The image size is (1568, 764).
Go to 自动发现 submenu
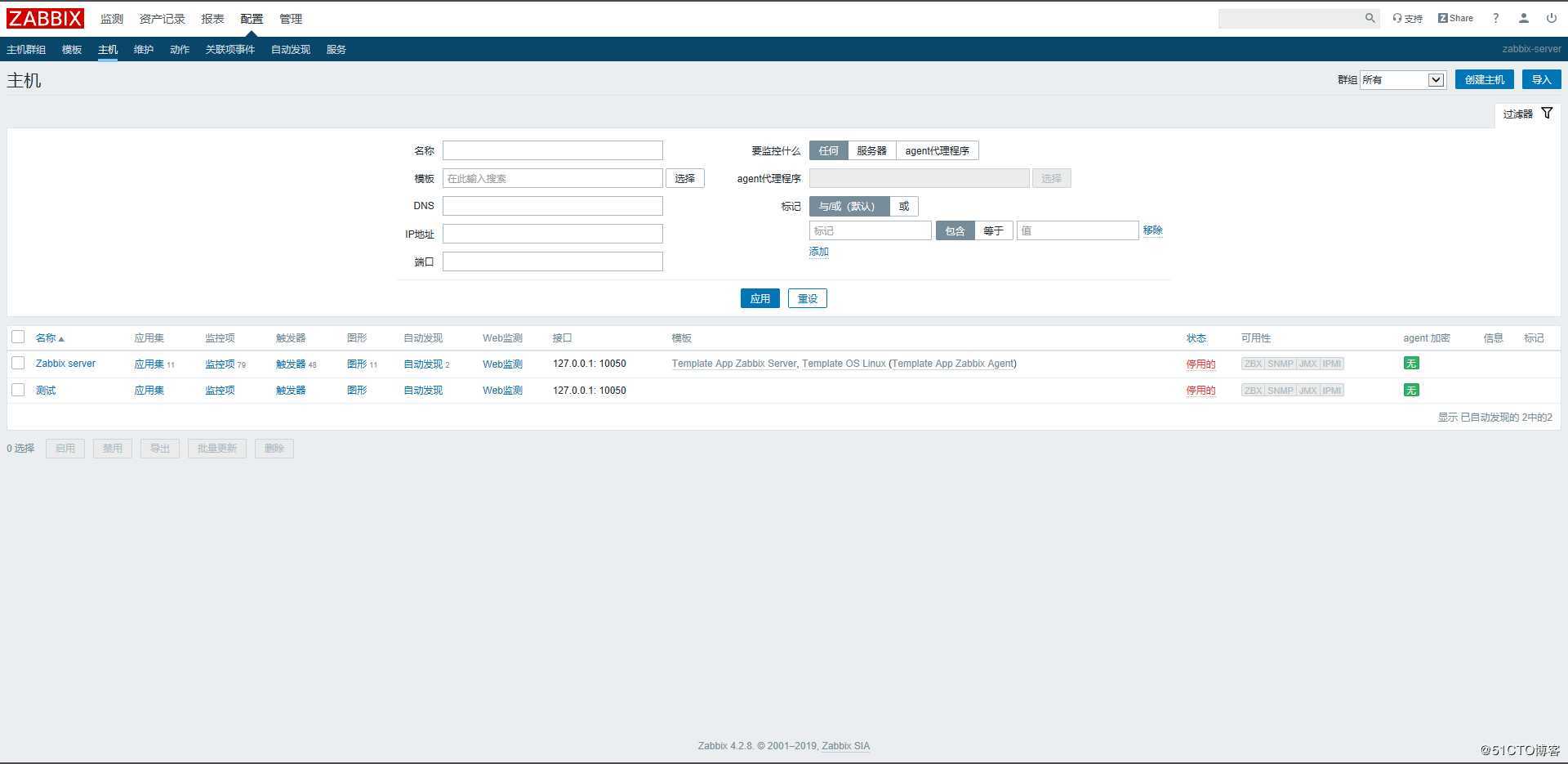[291, 49]
